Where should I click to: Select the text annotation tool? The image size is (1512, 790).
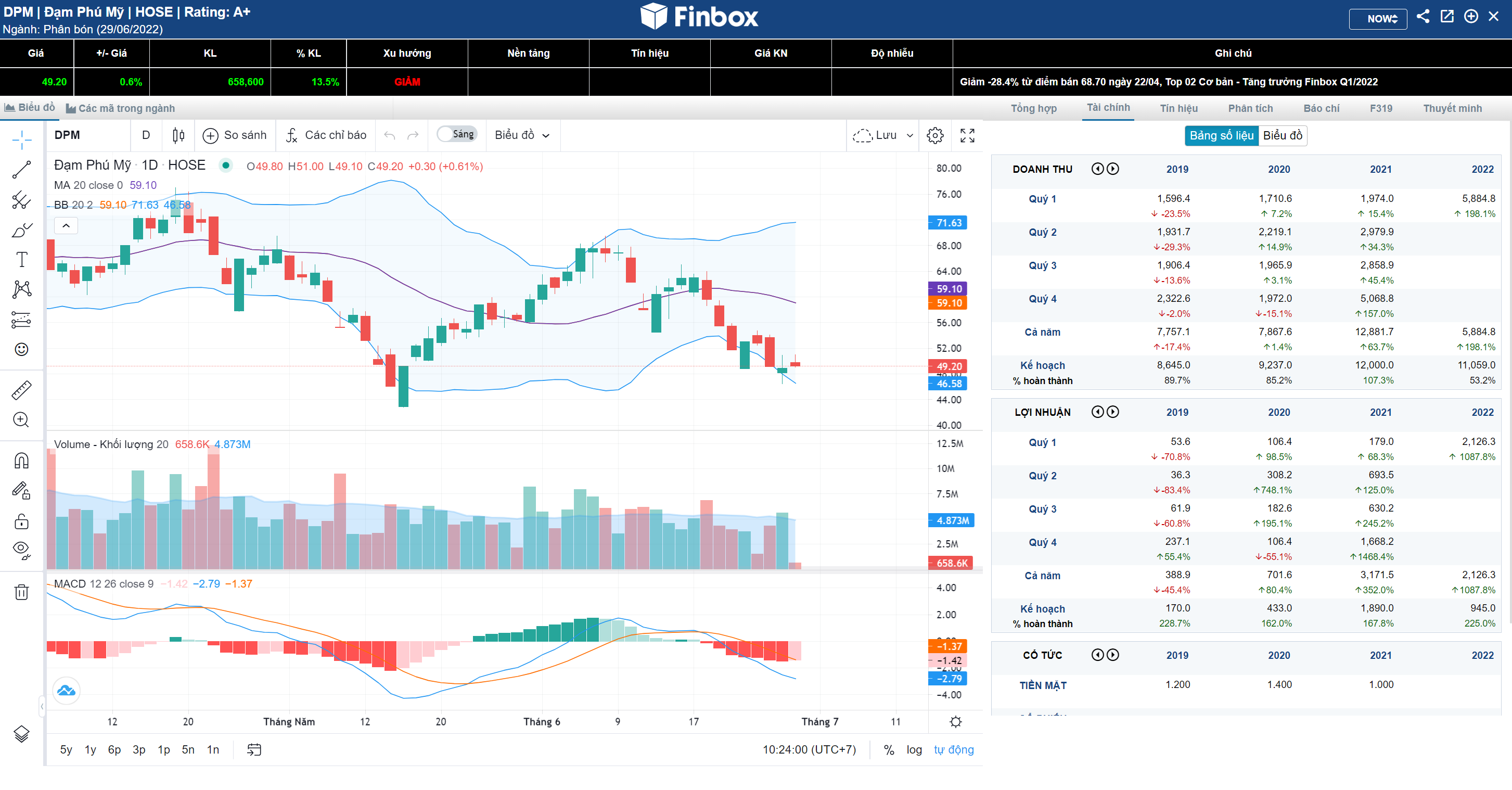[x=22, y=259]
